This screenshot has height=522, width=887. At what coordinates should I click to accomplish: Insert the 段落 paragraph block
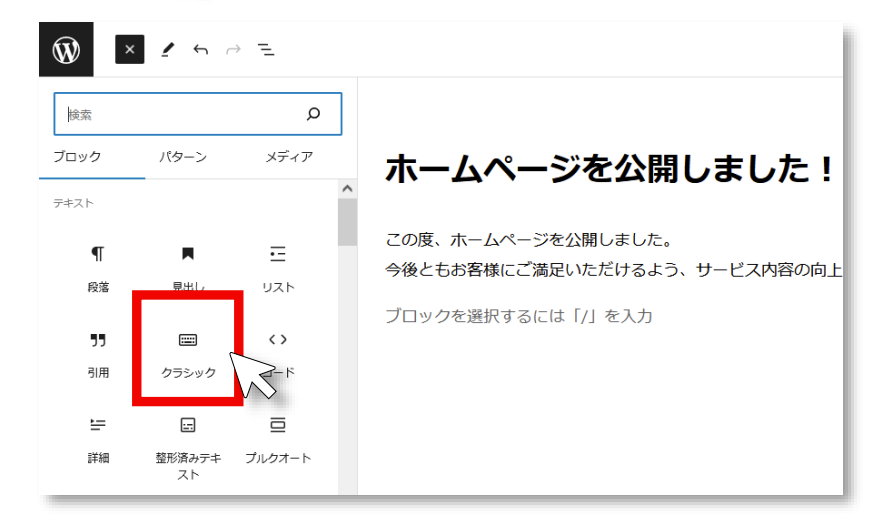pyautogui.click(x=98, y=267)
